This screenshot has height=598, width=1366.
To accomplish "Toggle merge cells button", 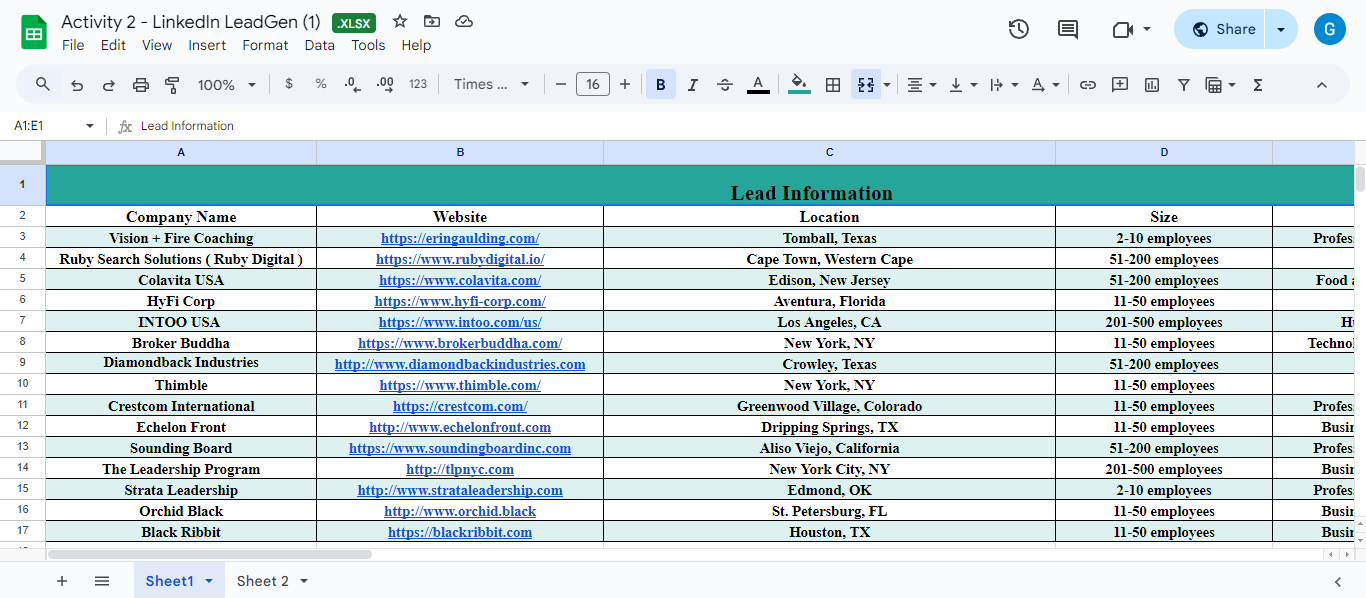I will pos(866,85).
